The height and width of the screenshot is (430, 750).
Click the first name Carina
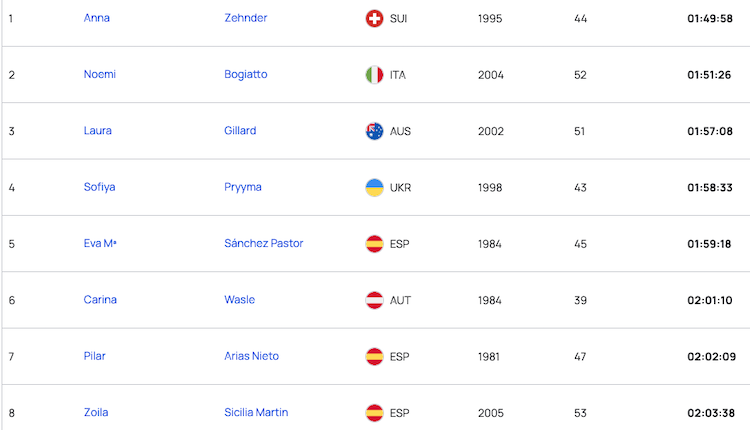pos(100,299)
